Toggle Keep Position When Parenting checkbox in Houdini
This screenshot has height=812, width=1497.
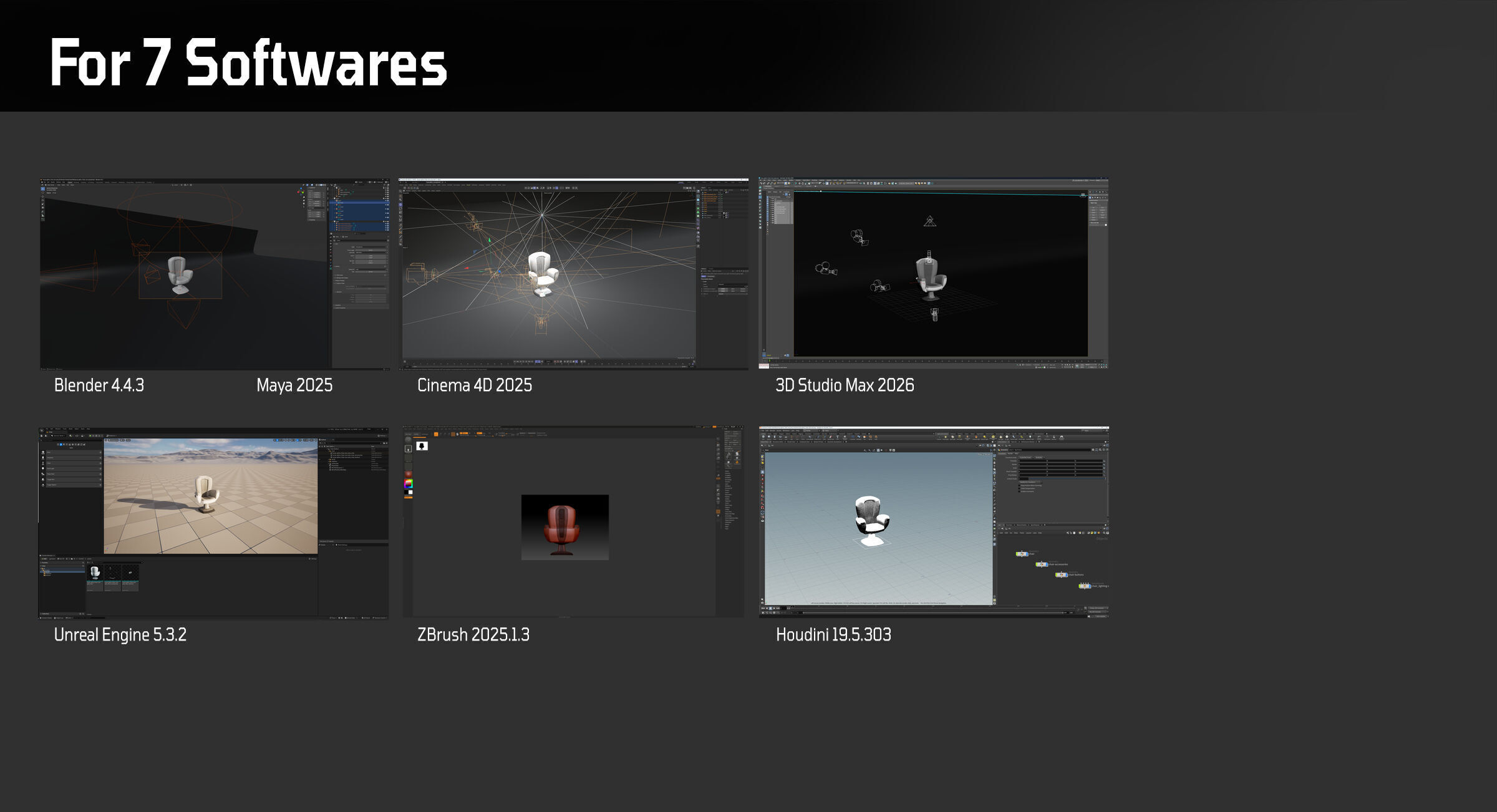(x=1019, y=485)
